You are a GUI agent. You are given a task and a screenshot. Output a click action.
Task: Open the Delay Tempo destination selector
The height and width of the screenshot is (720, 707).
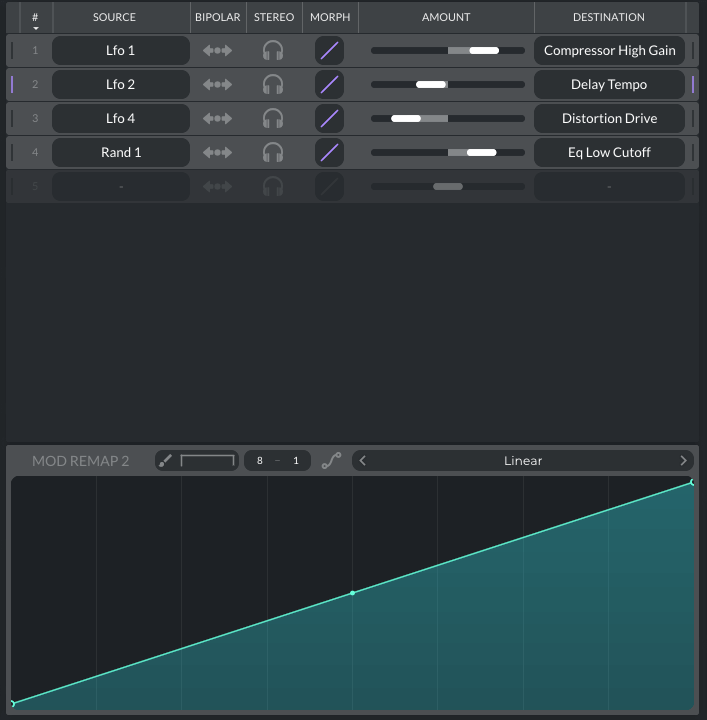pos(609,84)
